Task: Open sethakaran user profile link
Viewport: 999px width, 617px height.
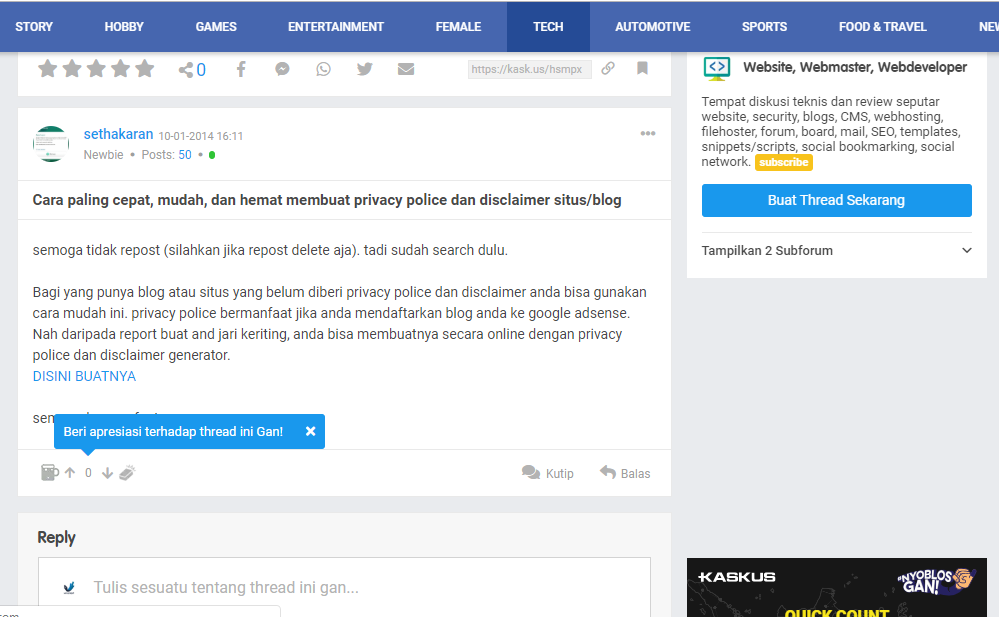Action: tap(119, 134)
